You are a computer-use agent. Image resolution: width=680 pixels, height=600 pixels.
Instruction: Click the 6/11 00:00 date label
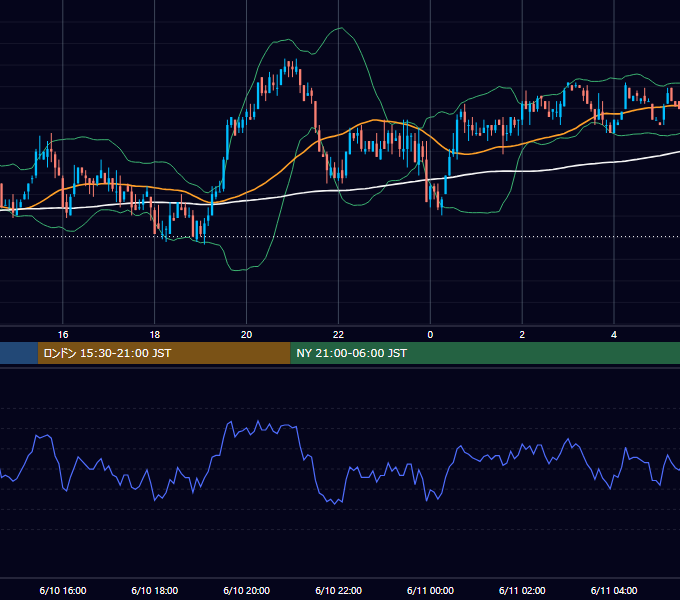click(430, 590)
